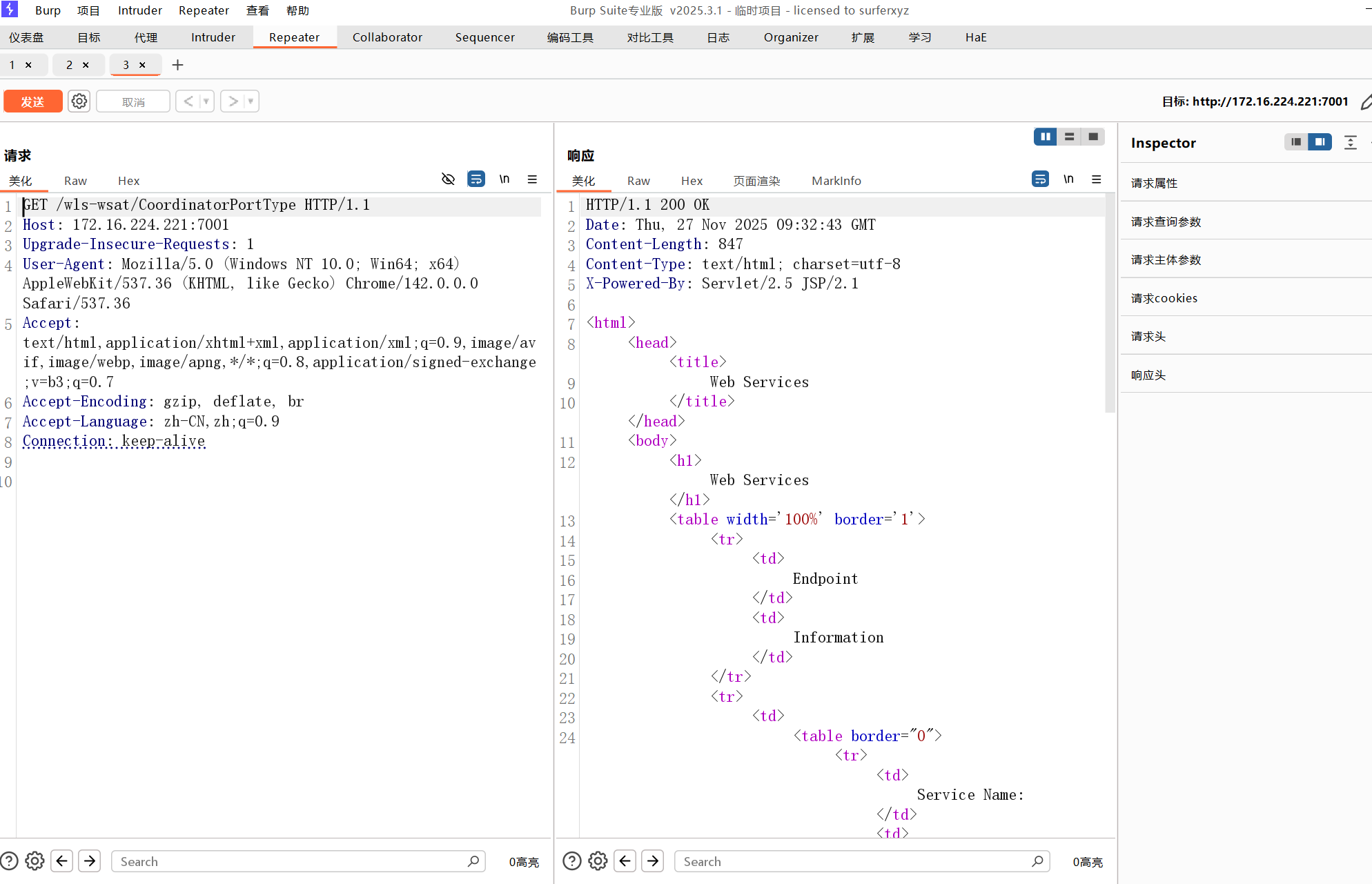Open the Collaborator tab
1372x884 pixels.
[387, 37]
